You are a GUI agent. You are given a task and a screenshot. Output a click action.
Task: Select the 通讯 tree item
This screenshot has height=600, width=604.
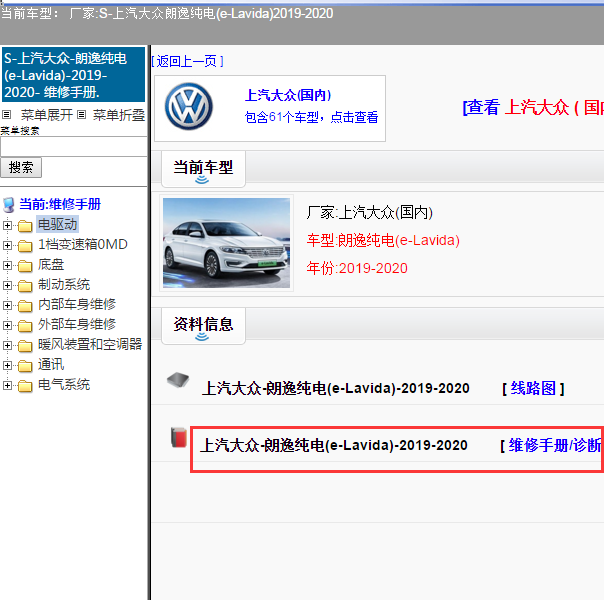[51, 364]
